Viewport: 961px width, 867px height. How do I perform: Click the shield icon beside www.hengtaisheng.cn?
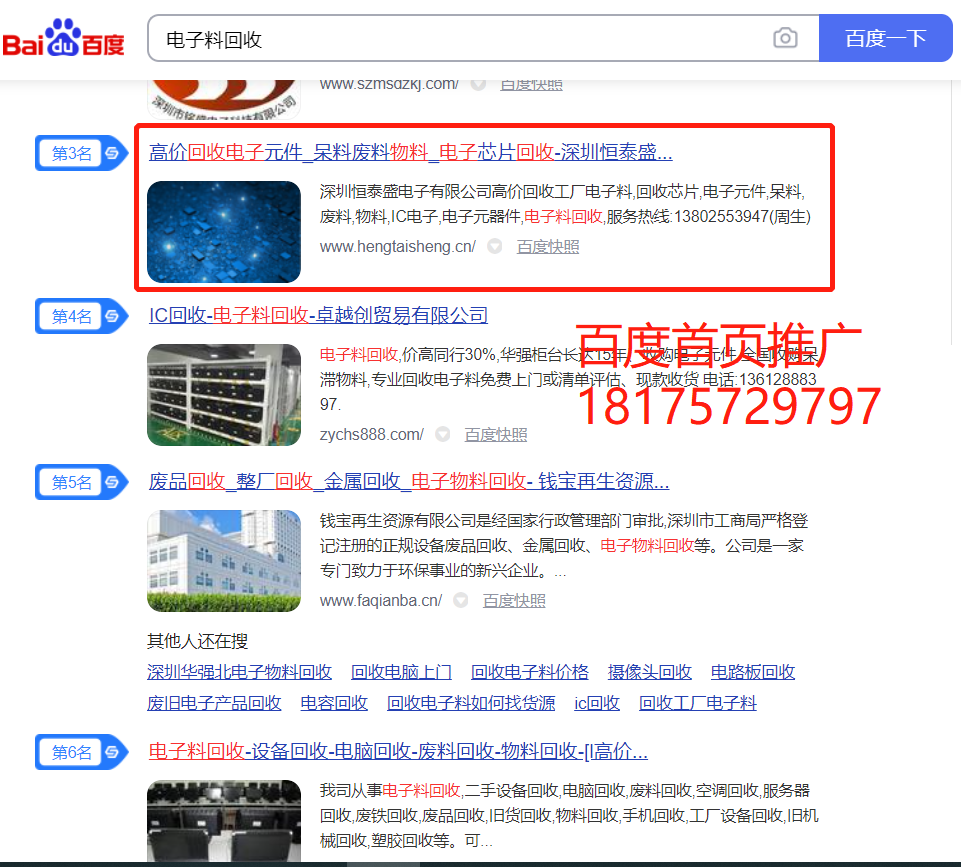(495, 246)
